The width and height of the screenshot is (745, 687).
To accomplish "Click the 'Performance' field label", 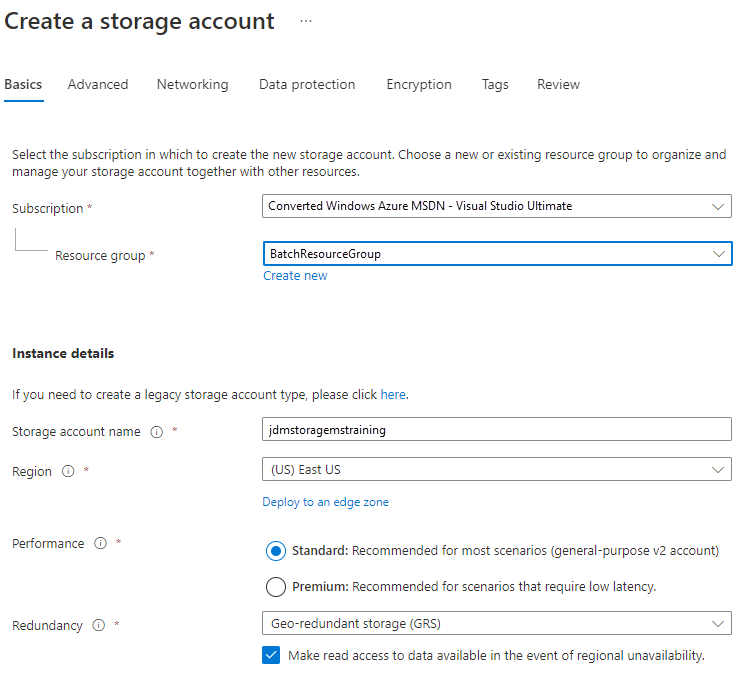I will (48, 544).
